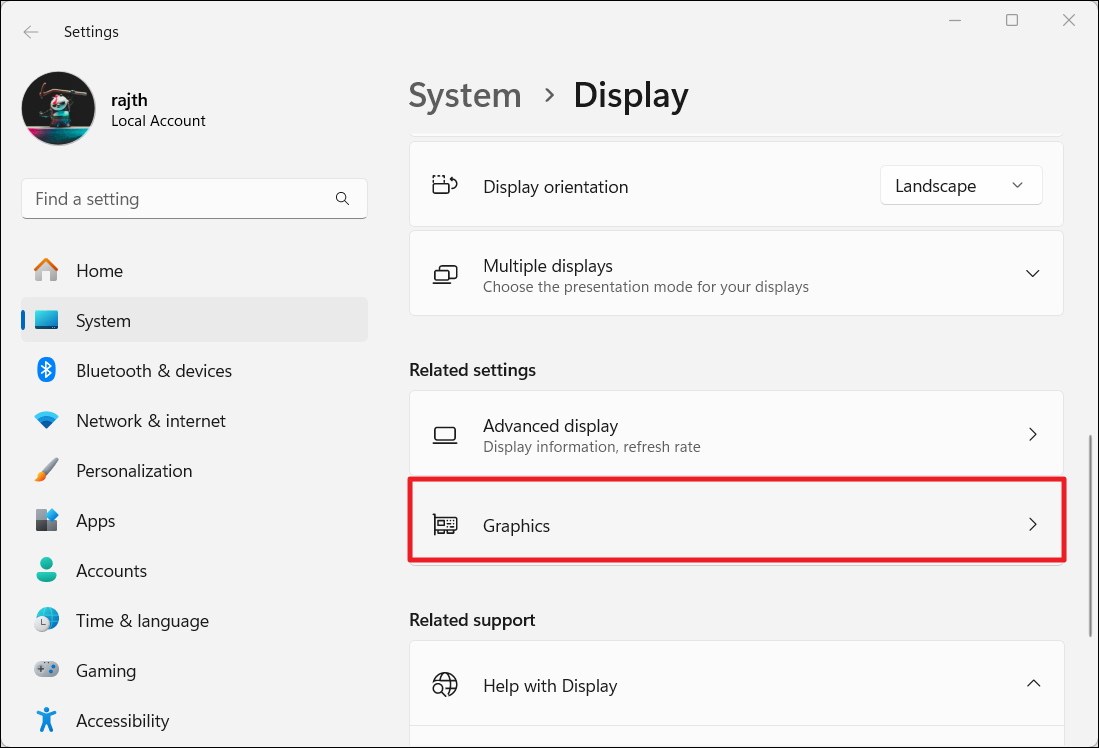Click the Find a setting search field
Image resolution: width=1099 pixels, height=748 pixels.
pyautogui.click(x=180, y=199)
